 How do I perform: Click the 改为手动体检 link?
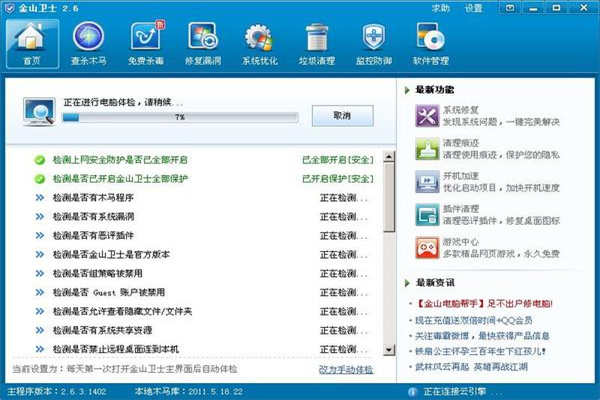[x=346, y=370]
